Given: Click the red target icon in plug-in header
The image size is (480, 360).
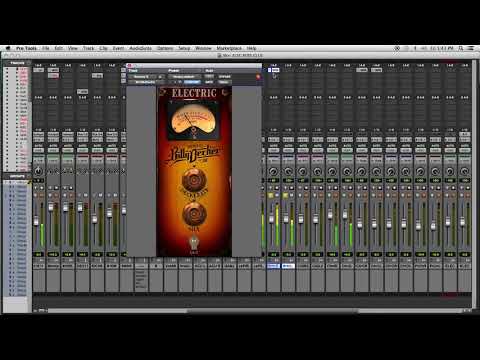Looking at the screenshot, I should (258, 77).
